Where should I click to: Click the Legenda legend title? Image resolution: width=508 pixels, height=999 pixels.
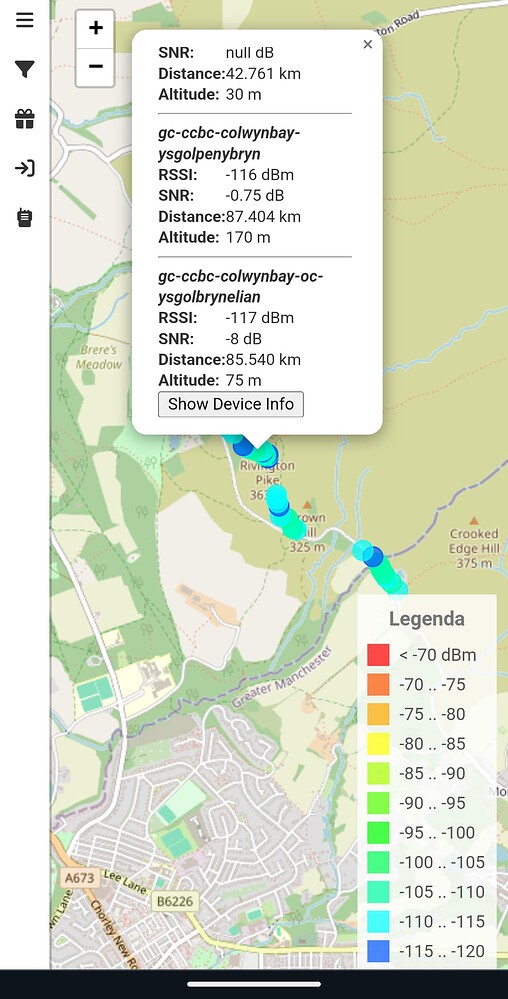[x=426, y=619]
